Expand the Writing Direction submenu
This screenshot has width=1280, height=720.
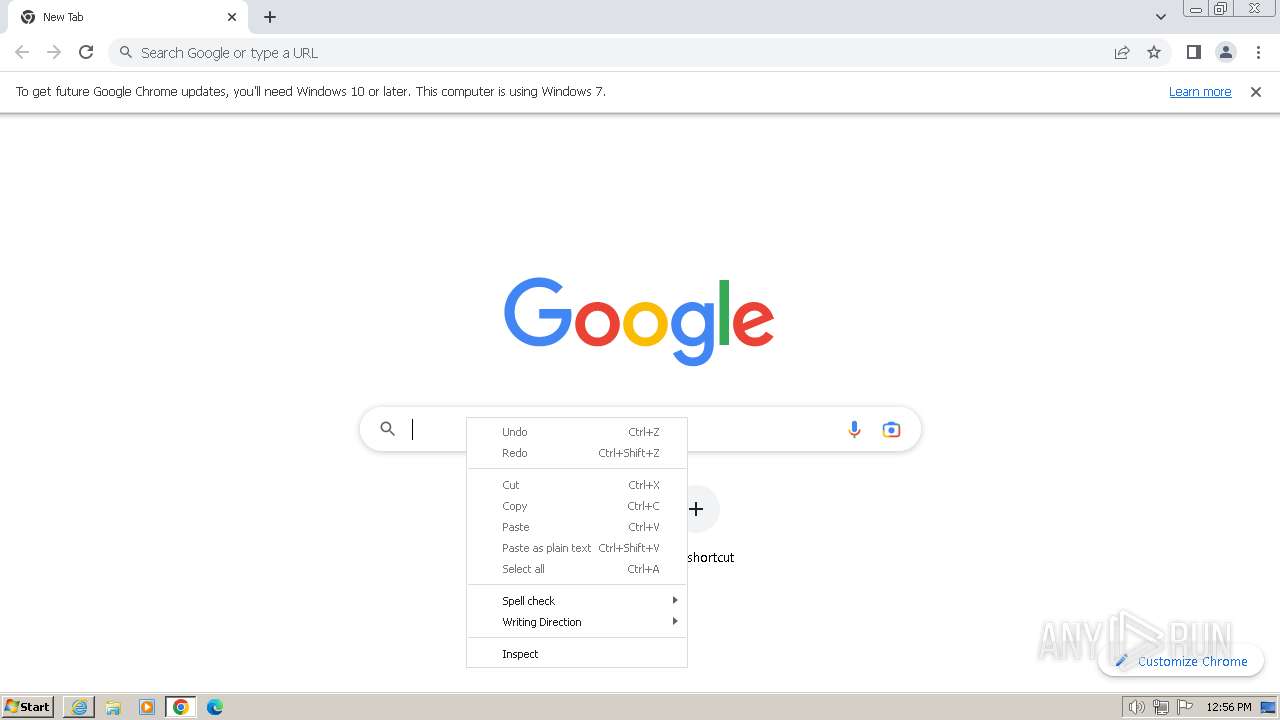(x=577, y=622)
